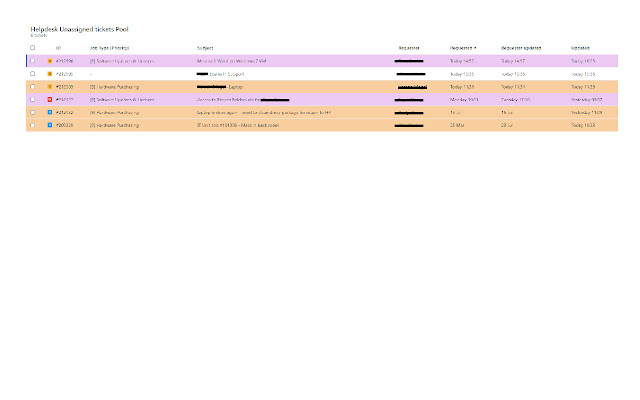Click the ID column header

tap(58, 48)
